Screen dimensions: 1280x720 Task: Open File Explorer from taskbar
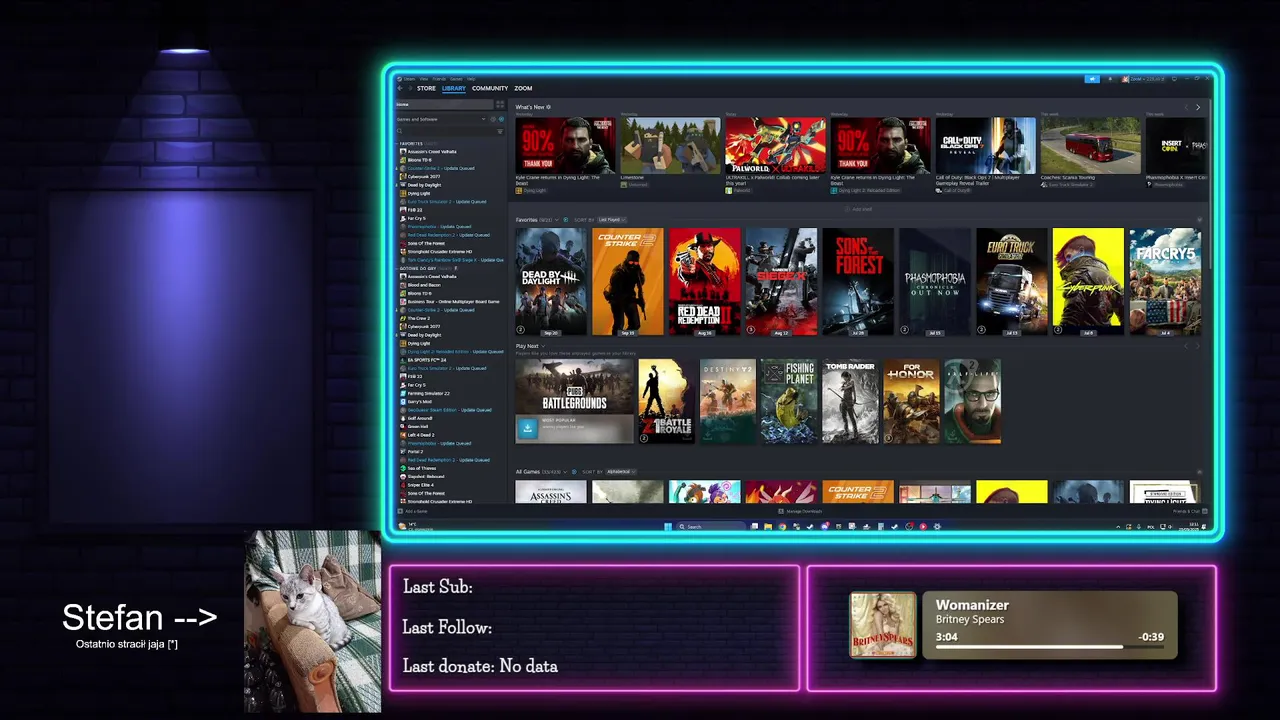(768, 527)
